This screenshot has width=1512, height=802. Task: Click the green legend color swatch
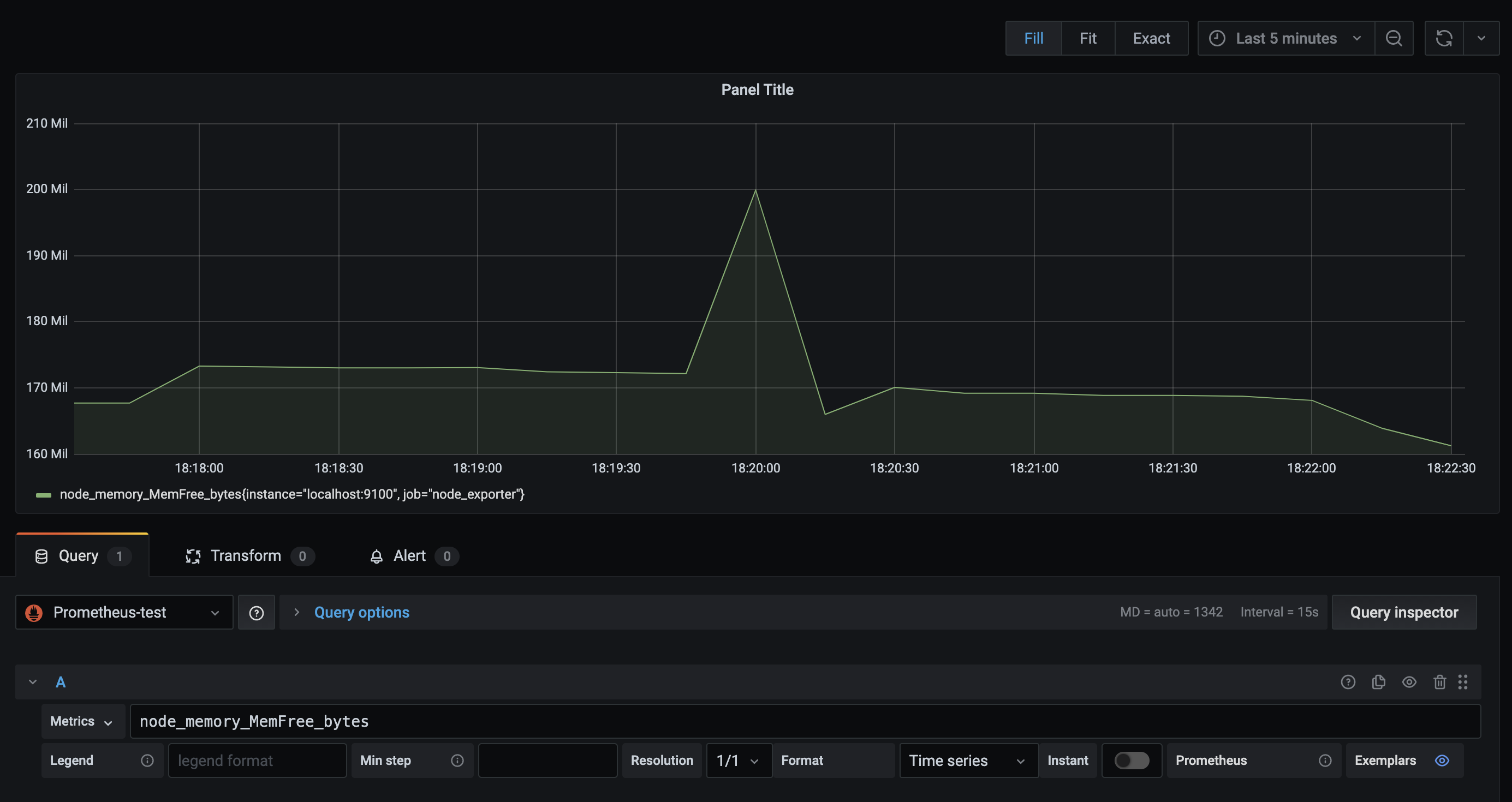click(x=44, y=495)
